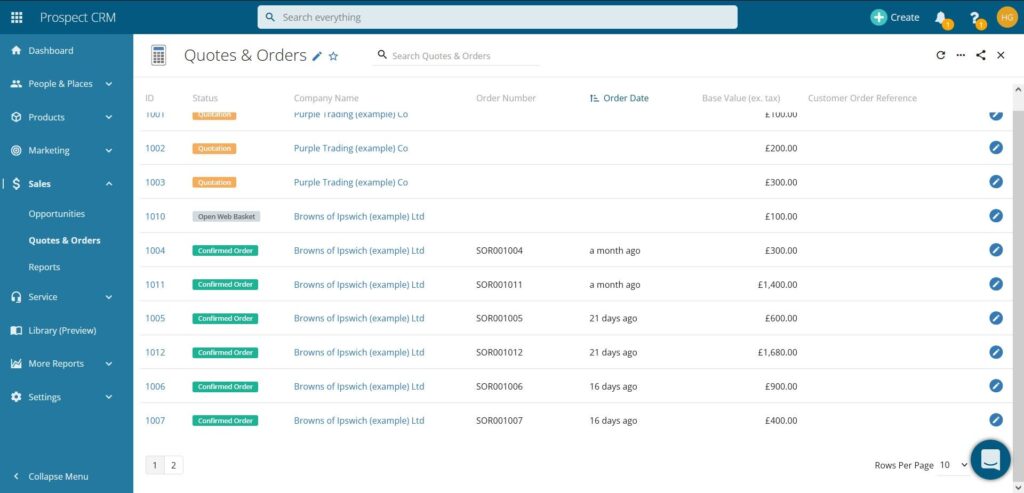Open order ID 1010 link
This screenshot has width=1024, height=493.
(x=155, y=216)
